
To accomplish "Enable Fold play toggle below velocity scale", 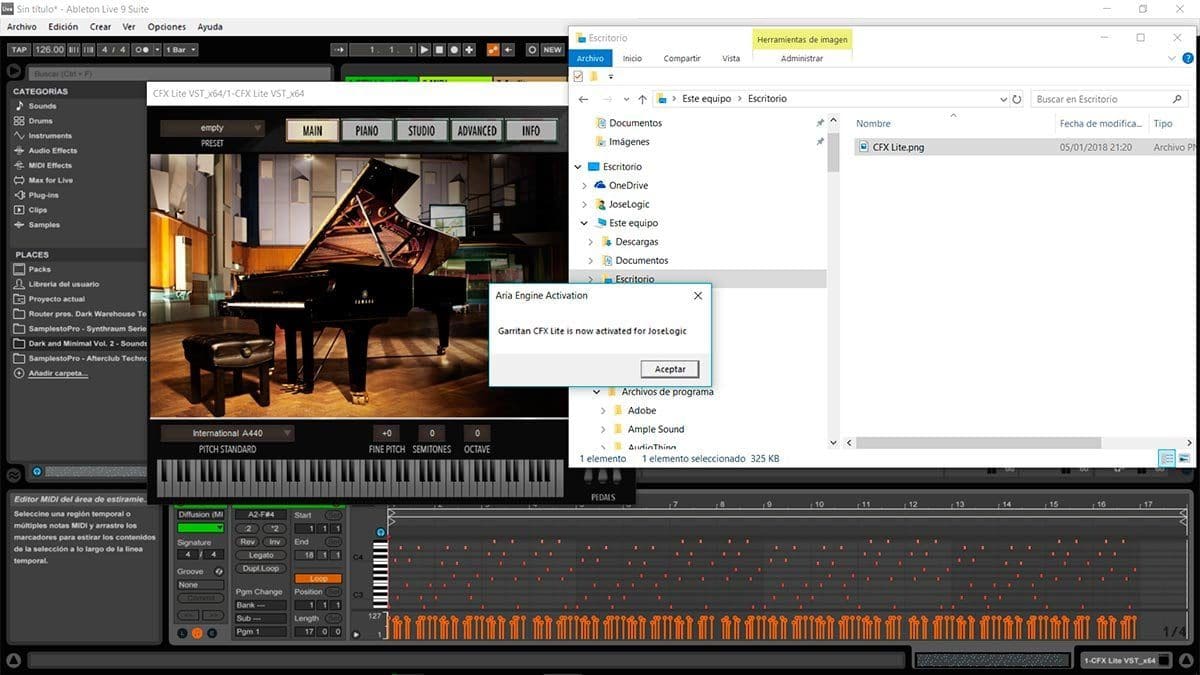I will [357, 634].
